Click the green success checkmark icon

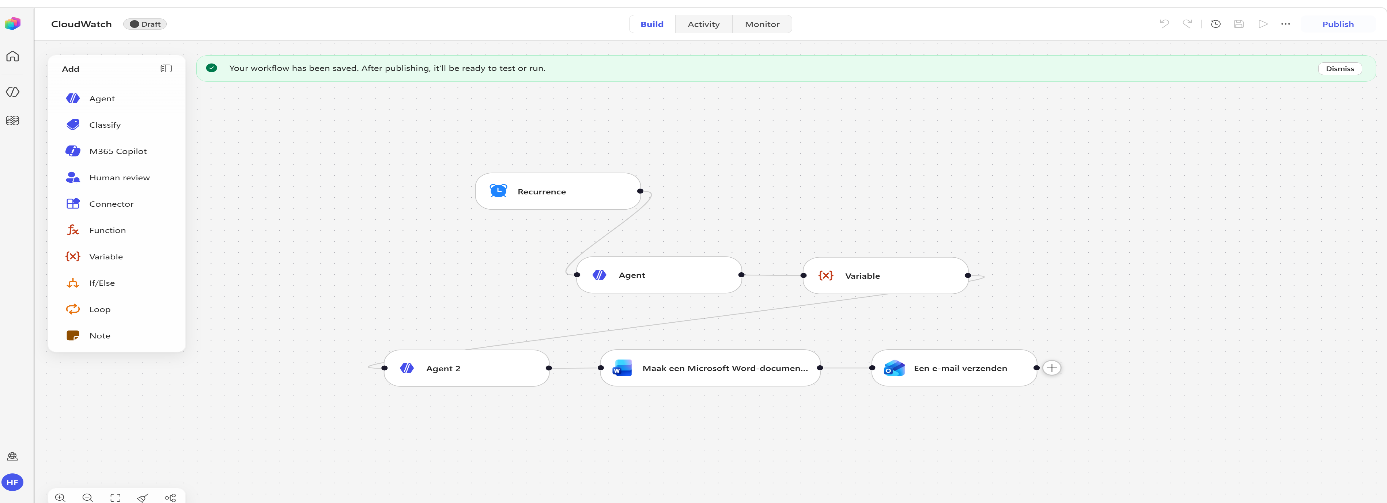tap(211, 68)
